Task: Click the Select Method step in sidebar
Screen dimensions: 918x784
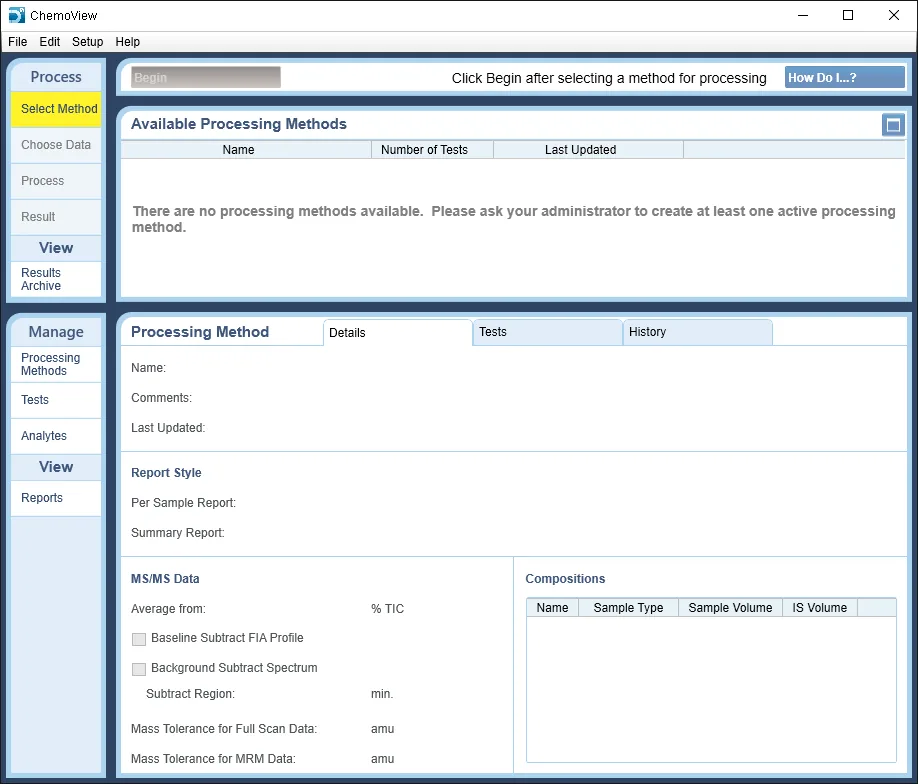Action: pos(56,109)
